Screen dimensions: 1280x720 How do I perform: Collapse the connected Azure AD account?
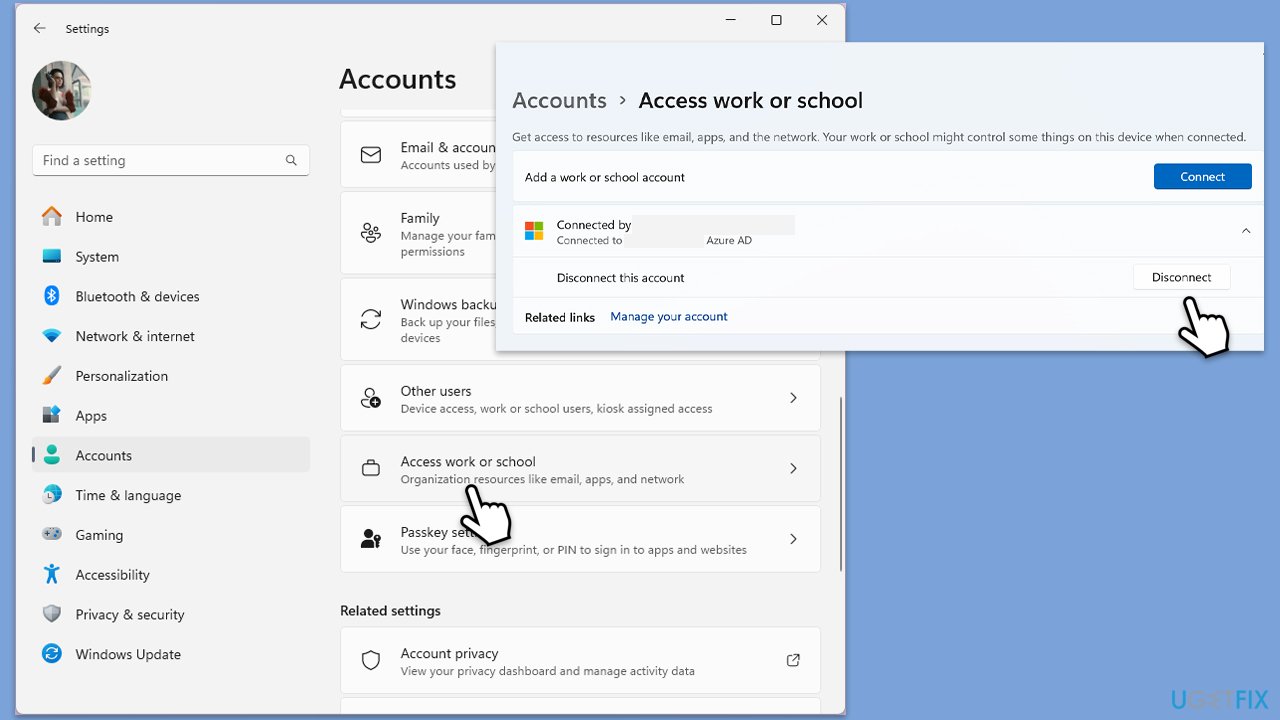coord(1246,231)
